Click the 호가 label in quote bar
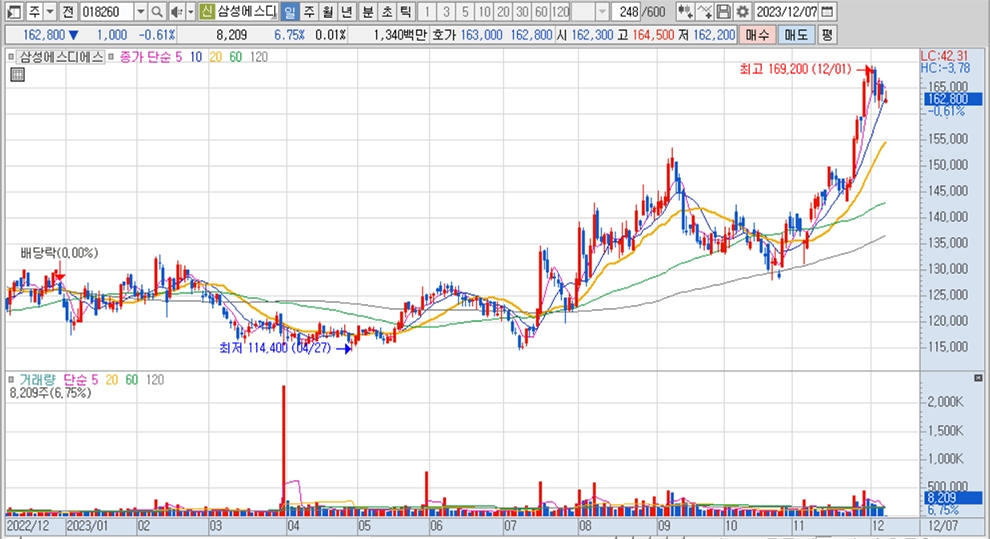The image size is (990, 539). click(x=444, y=35)
